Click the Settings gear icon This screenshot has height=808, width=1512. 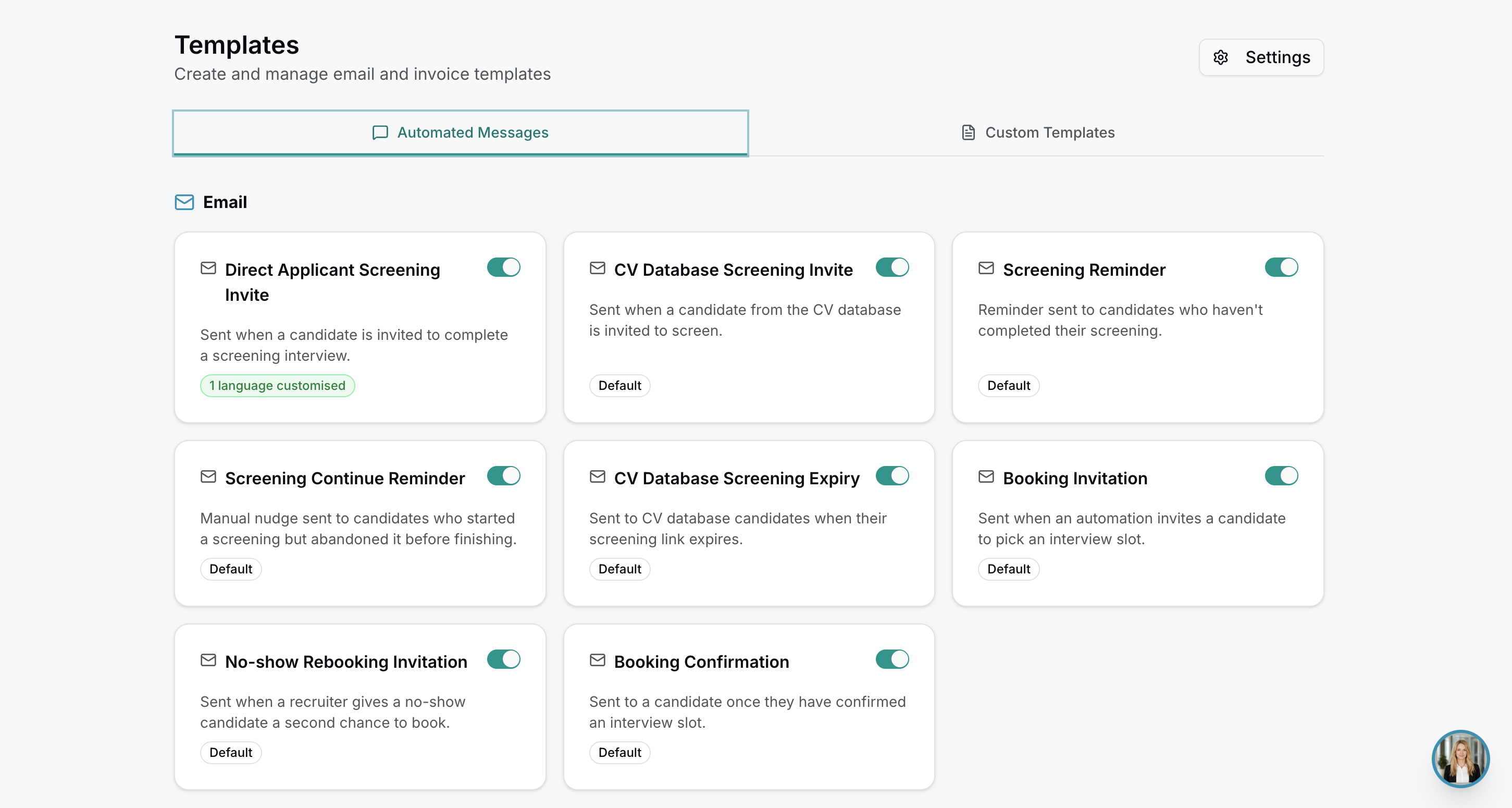(x=1221, y=57)
